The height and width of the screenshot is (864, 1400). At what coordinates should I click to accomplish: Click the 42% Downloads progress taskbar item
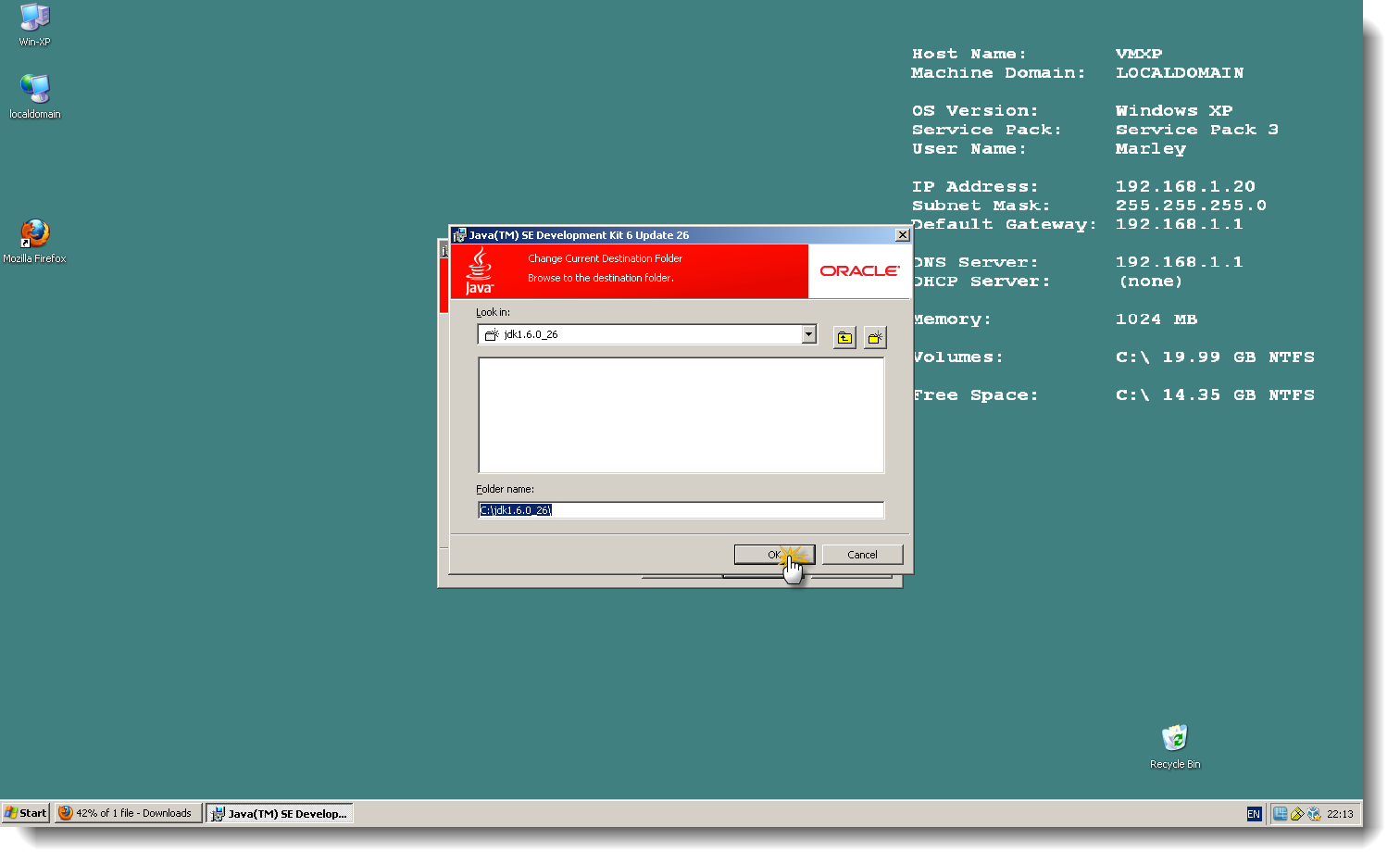click(x=128, y=812)
